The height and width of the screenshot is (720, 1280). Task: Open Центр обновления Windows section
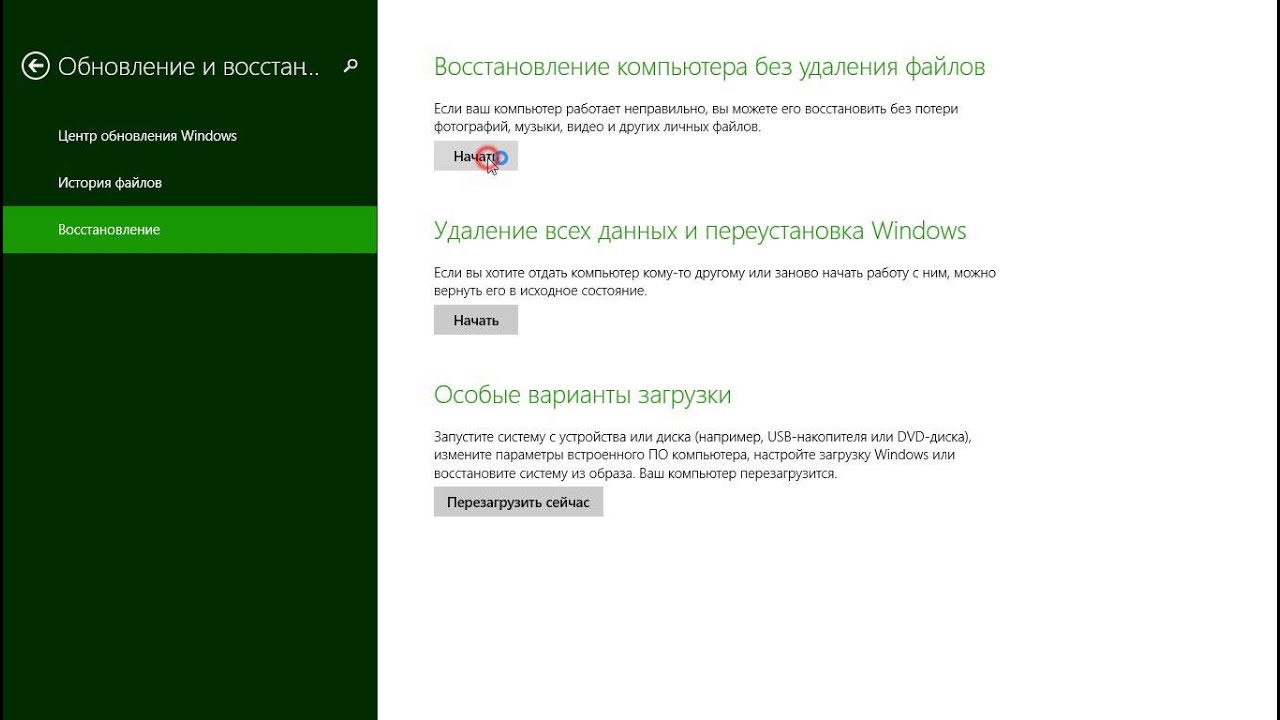(148, 136)
